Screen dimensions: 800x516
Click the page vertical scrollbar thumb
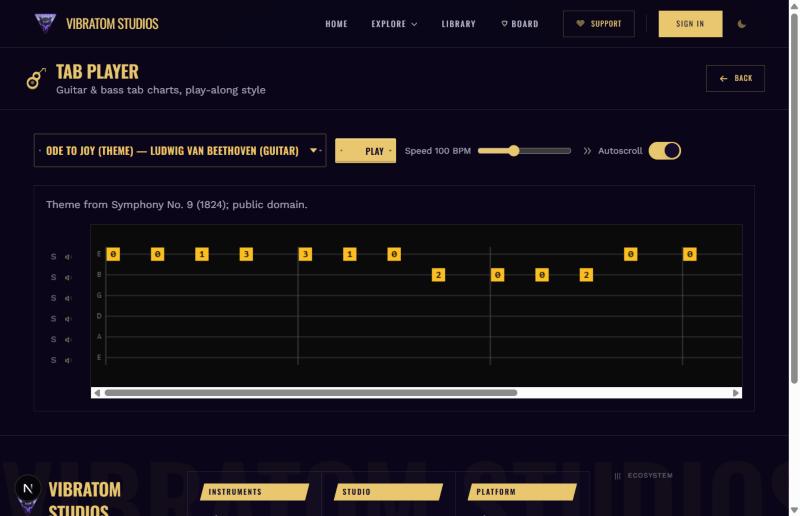pyautogui.click(x=794, y=198)
